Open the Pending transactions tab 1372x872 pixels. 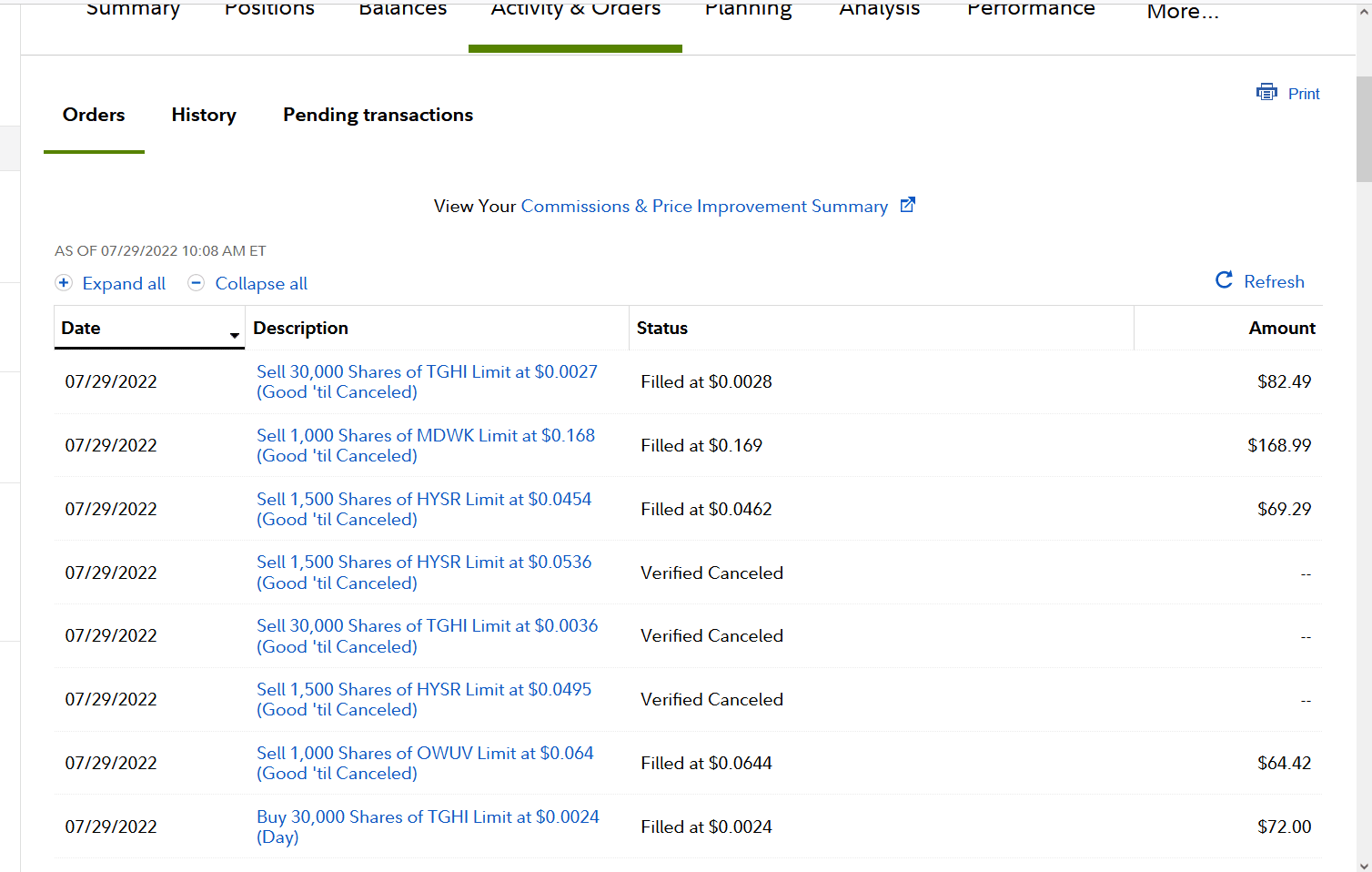[378, 116]
